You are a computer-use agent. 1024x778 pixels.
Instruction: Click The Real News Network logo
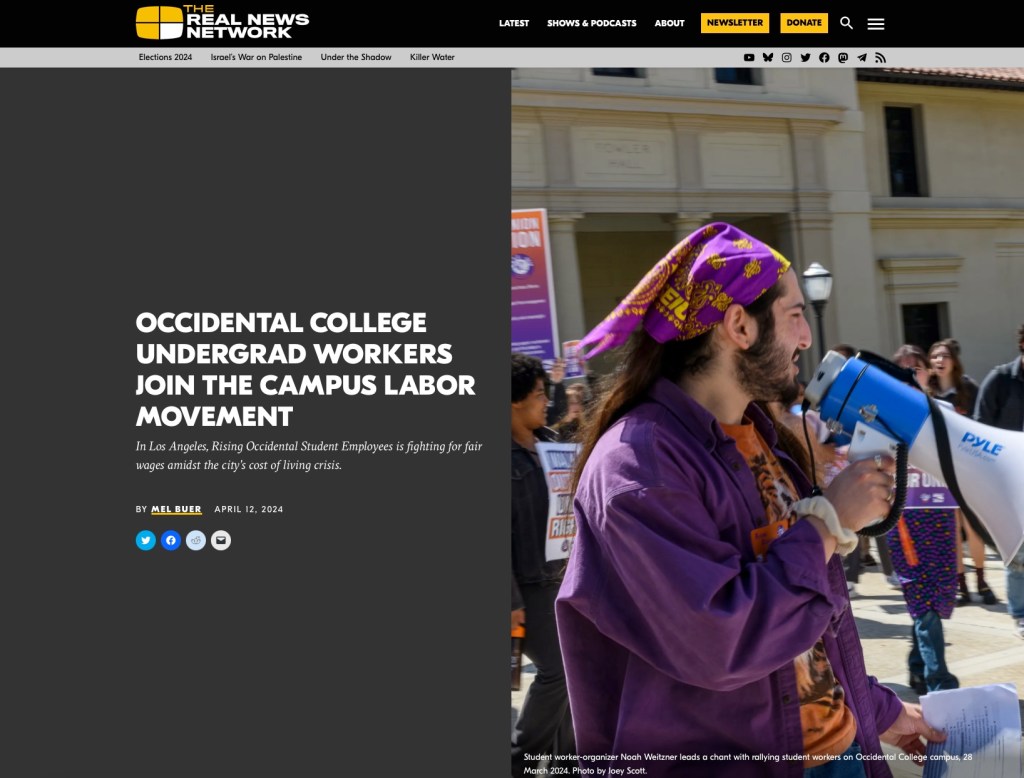[x=222, y=22]
